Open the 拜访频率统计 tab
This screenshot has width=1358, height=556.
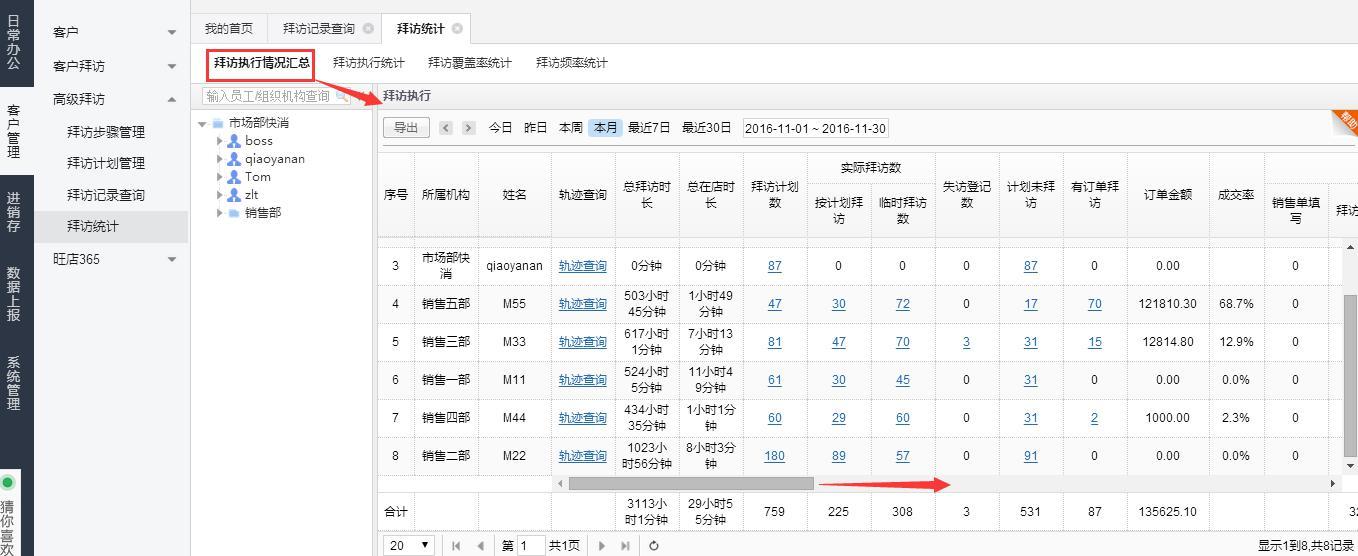(571, 63)
